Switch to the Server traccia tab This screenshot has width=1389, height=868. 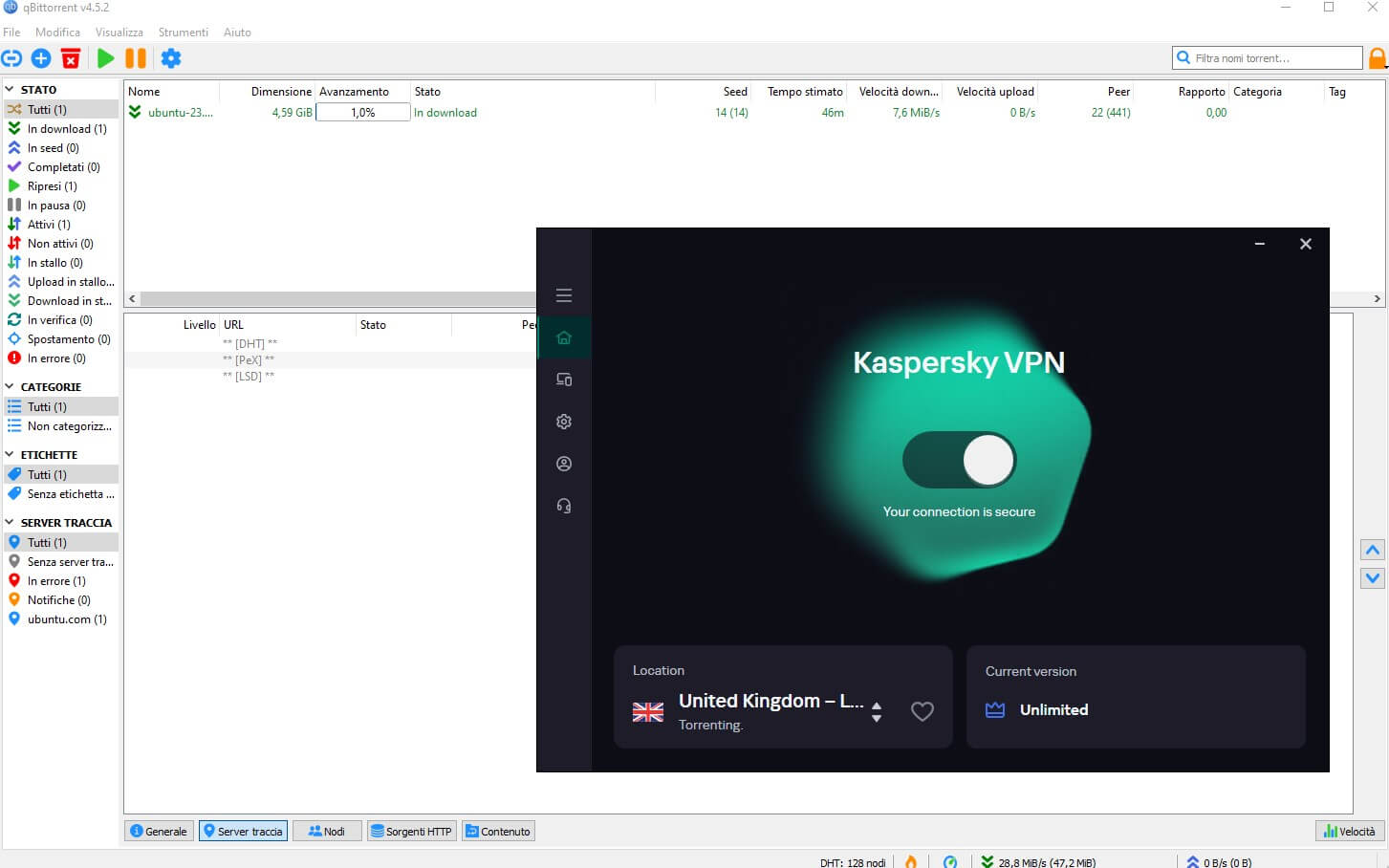point(243,831)
